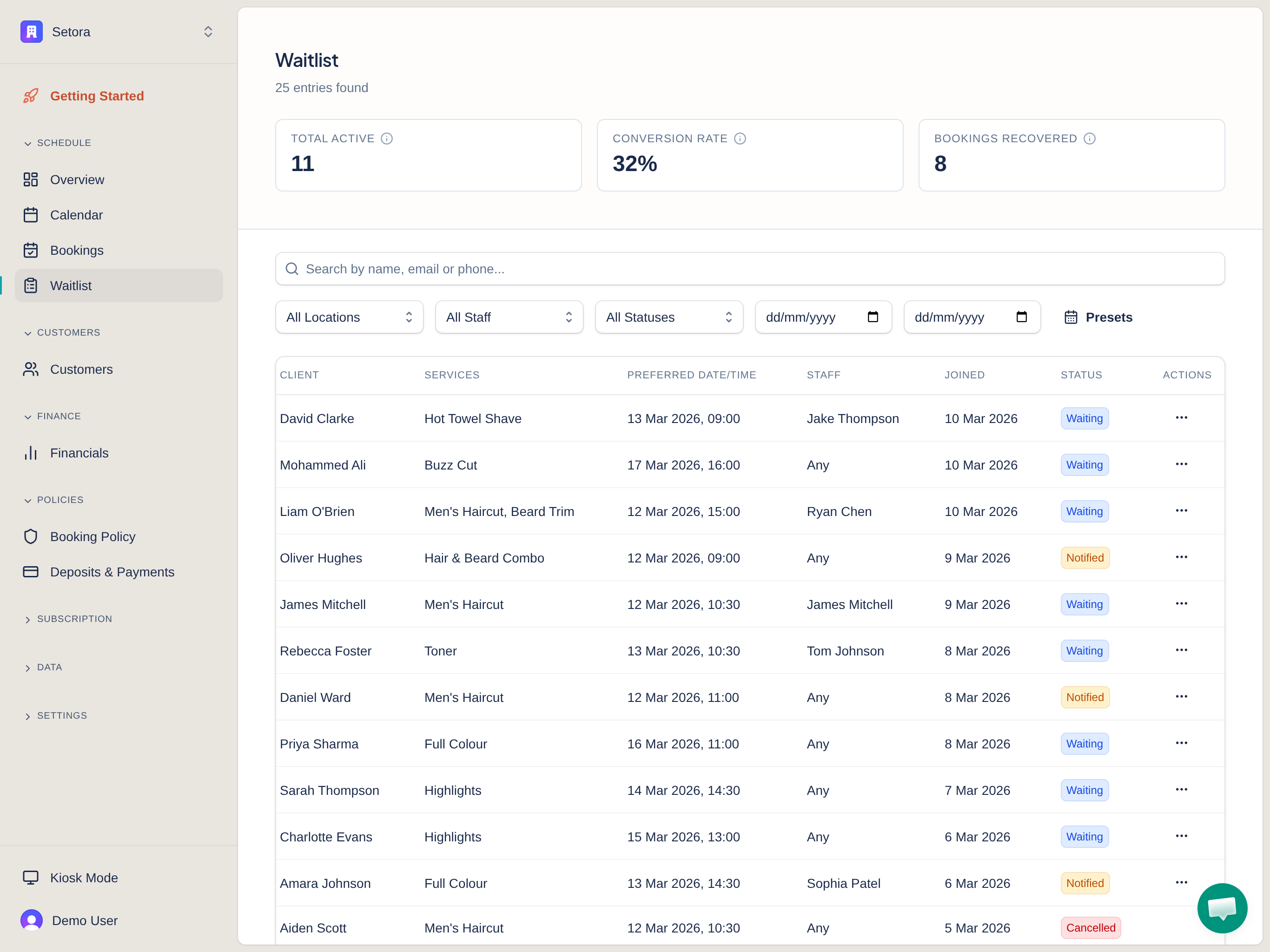The height and width of the screenshot is (952, 1270).
Task: Select the Calendar icon in the sidebar
Action: pos(31,215)
